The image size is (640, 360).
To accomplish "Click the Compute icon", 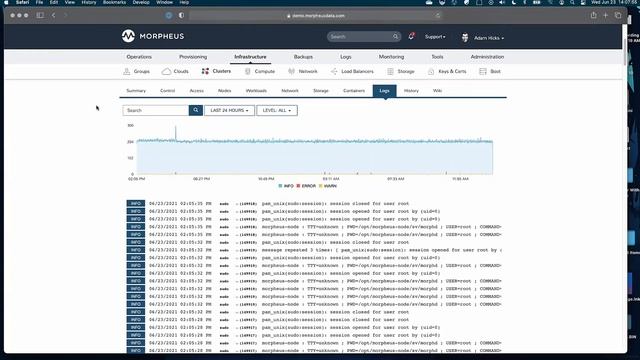I will 247,71.
